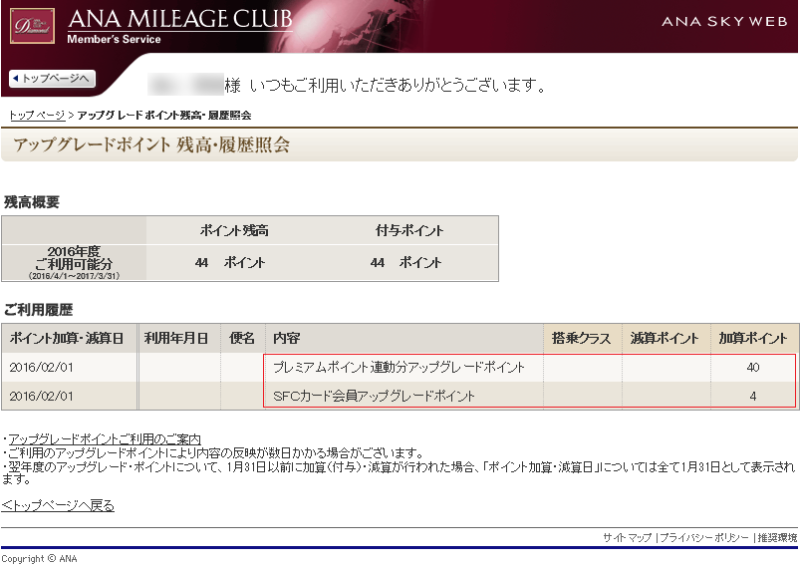The width and height of the screenshot is (800, 568).
Task: Click the Member's Service subtitle text
Action: pos(114,39)
